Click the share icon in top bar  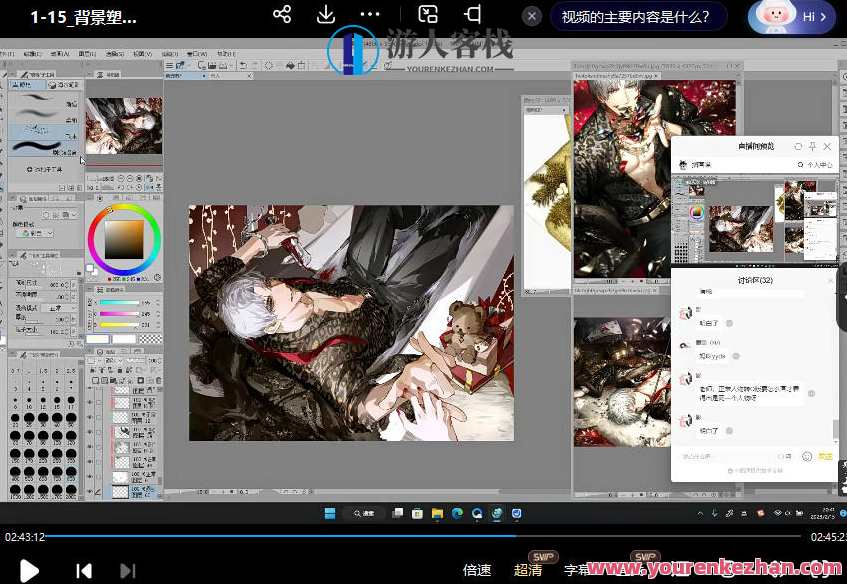tap(282, 15)
